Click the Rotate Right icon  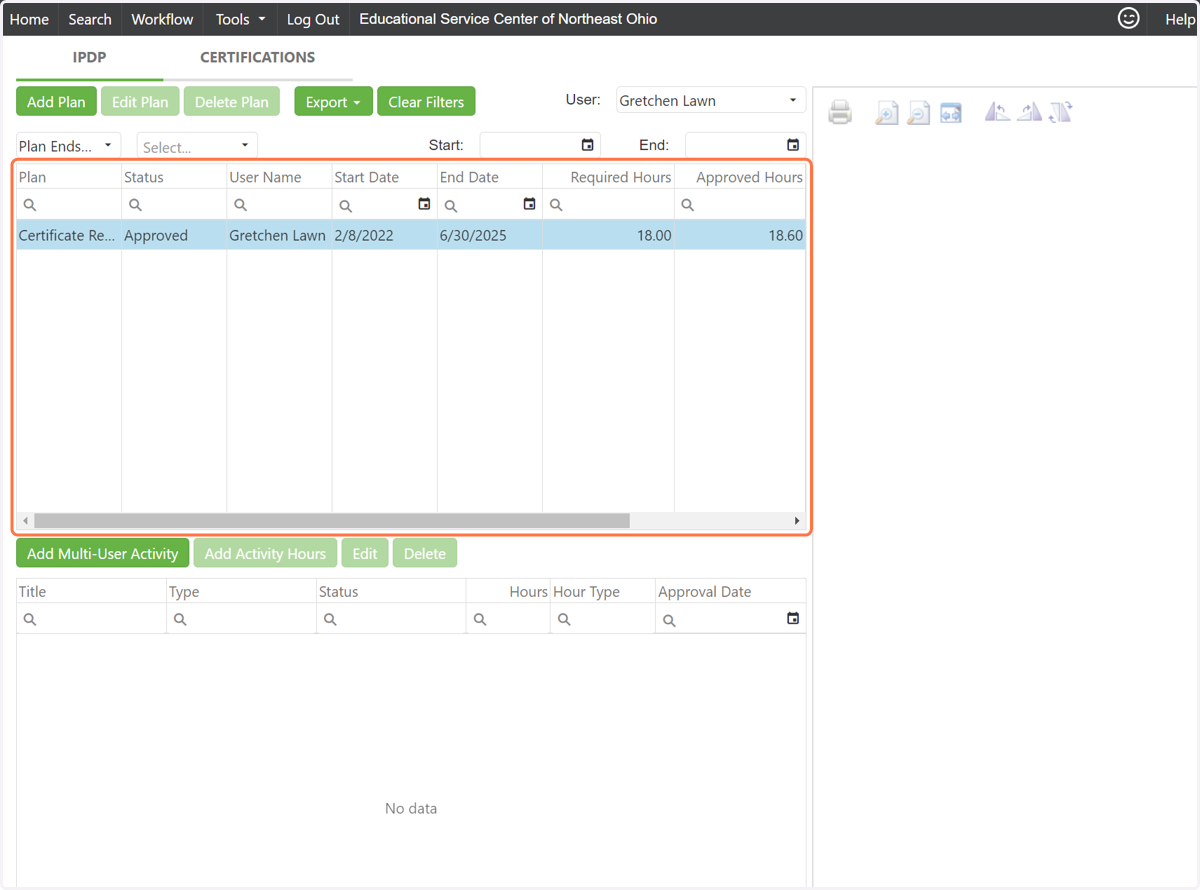coord(1029,112)
